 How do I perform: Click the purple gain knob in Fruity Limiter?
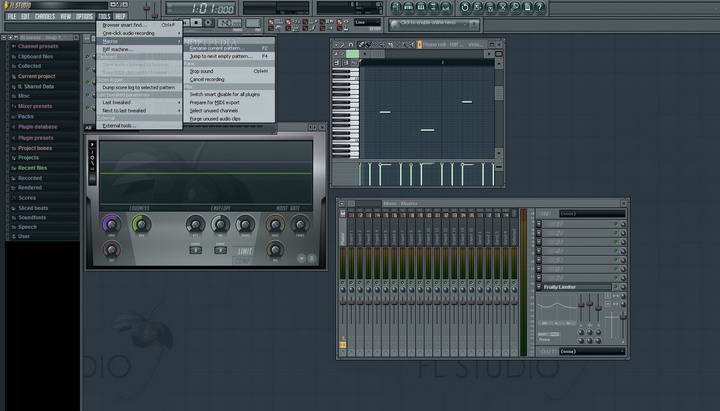(110, 226)
